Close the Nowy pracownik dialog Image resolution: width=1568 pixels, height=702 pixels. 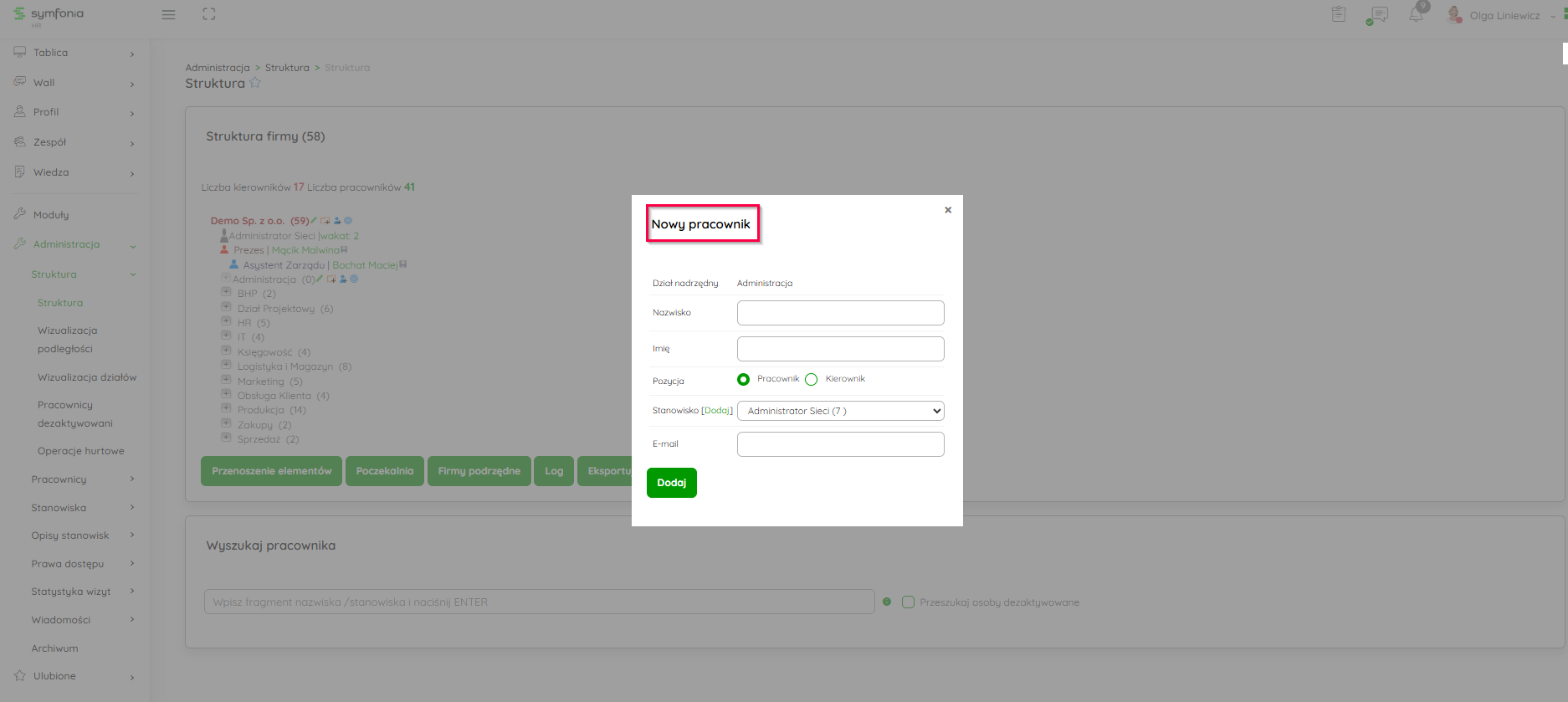948,210
